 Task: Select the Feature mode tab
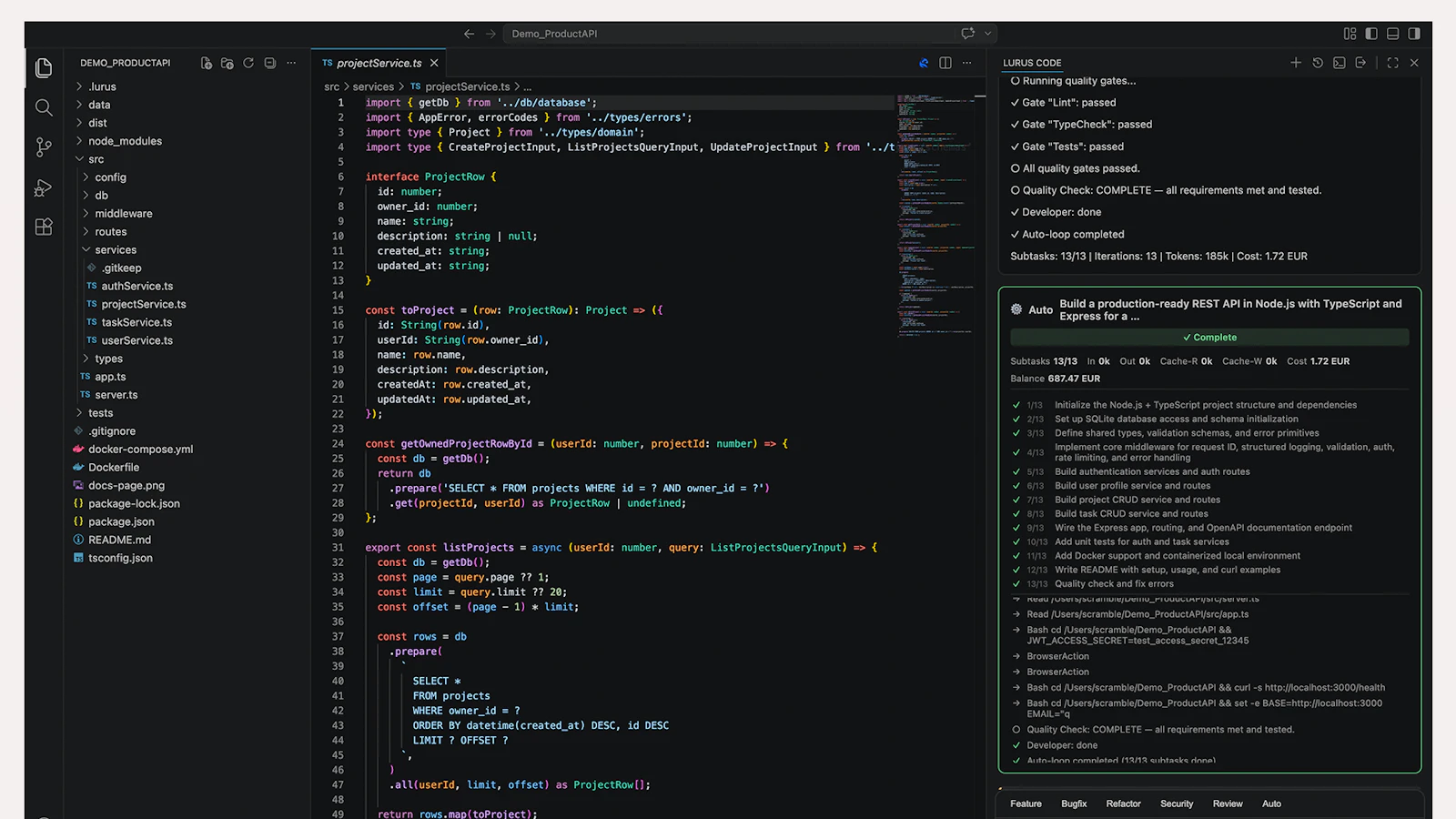1026,804
